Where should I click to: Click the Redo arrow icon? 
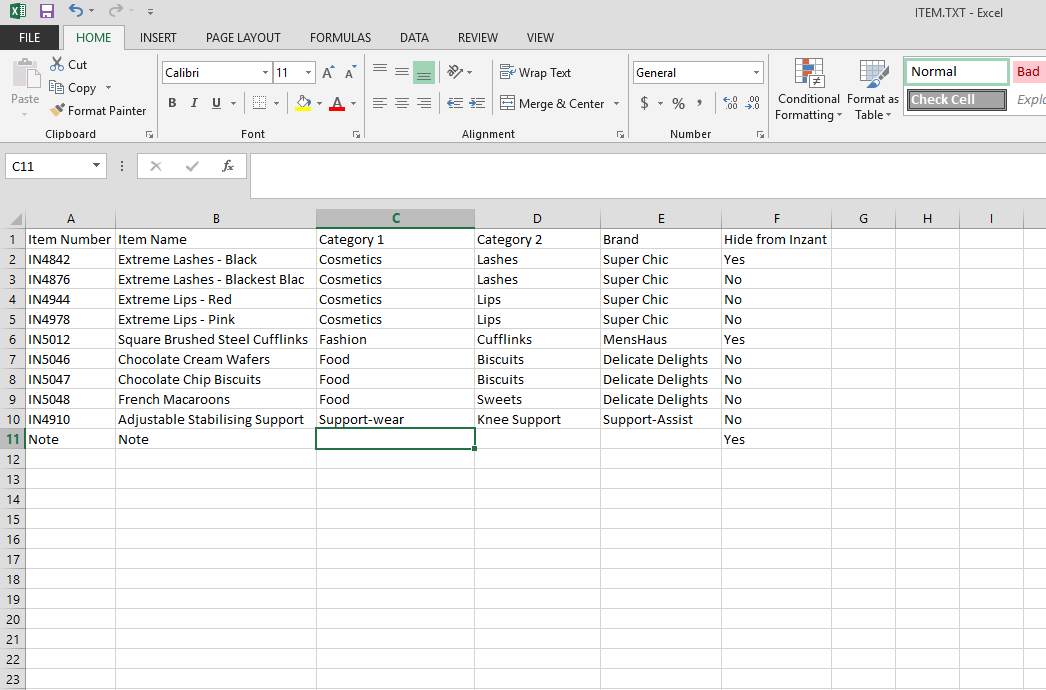(x=116, y=11)
